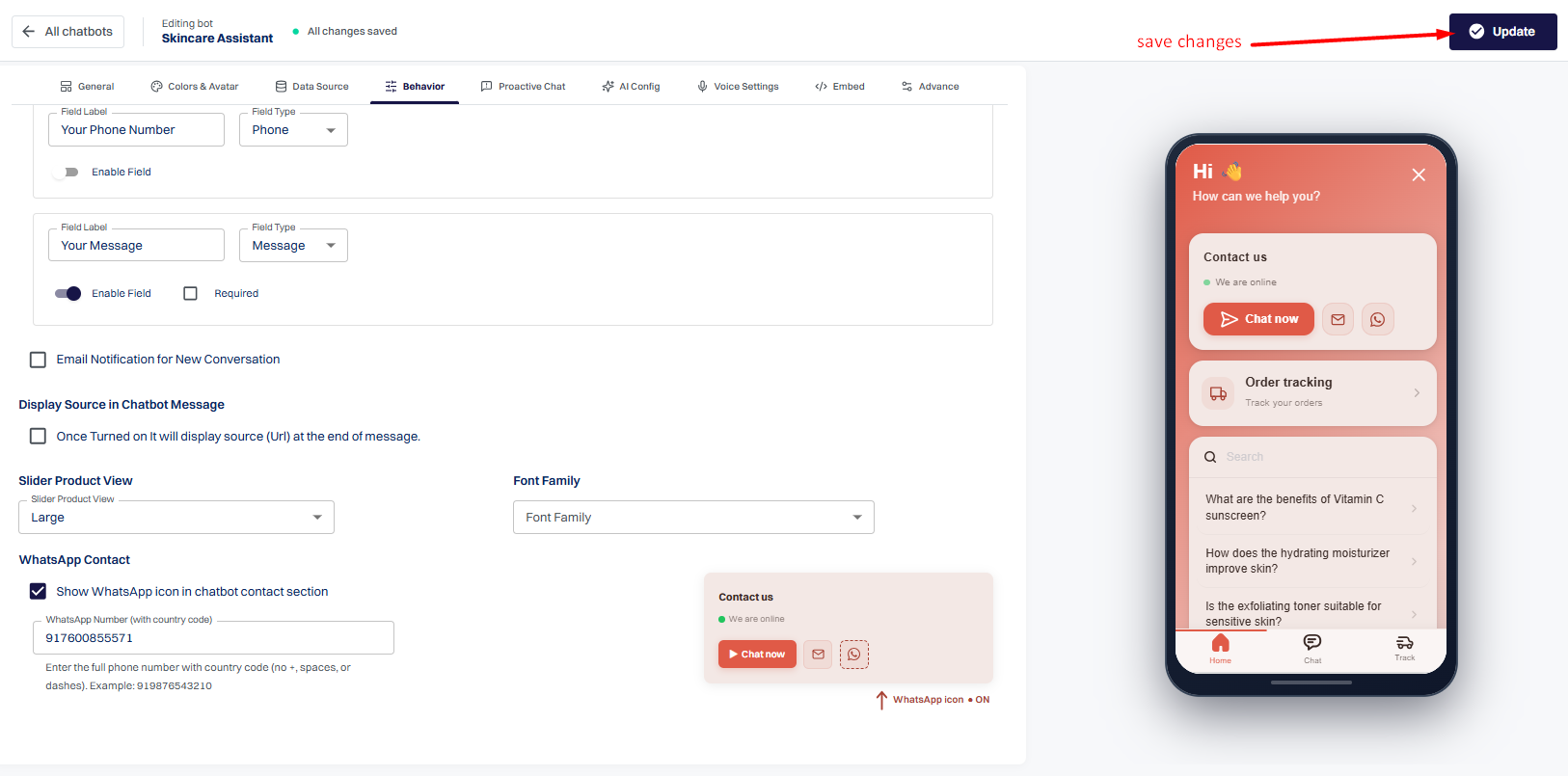Image resolution: width=1568 pixels, height=776 pixels.
Task: Check Email Notification for New Conversation
Action: click(39, 360)
